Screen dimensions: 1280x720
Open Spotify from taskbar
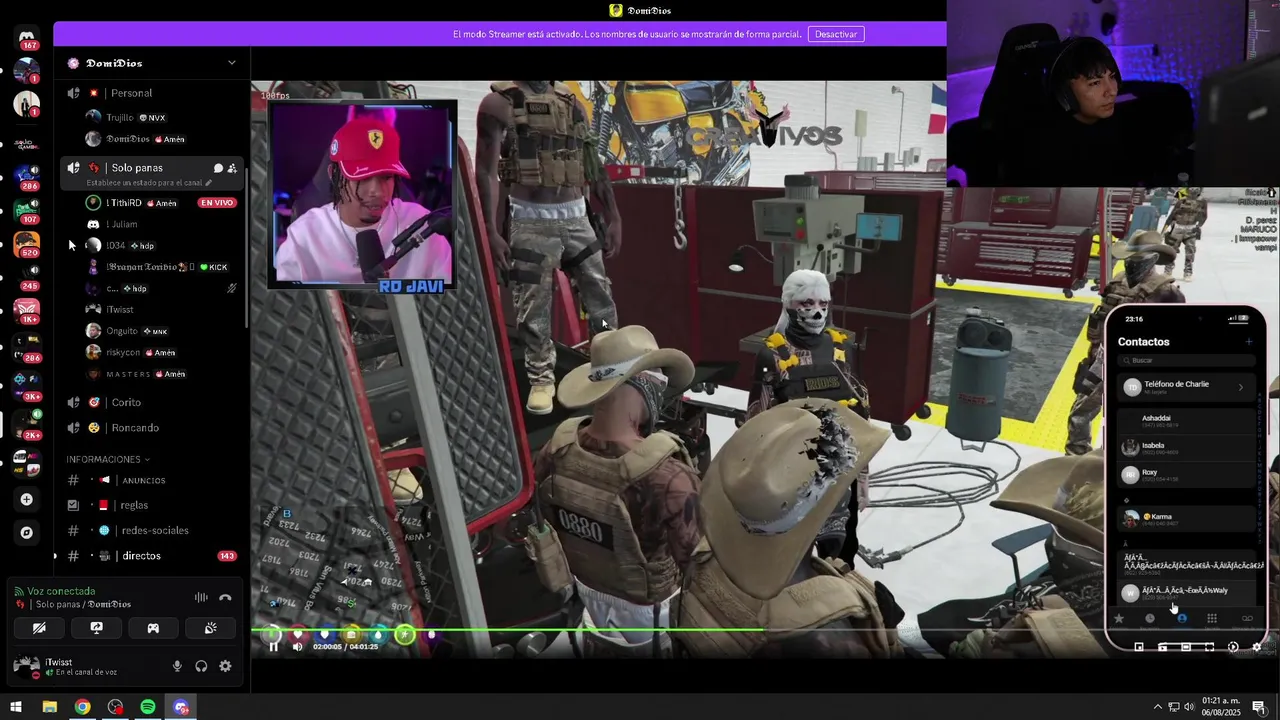[148, 707]
